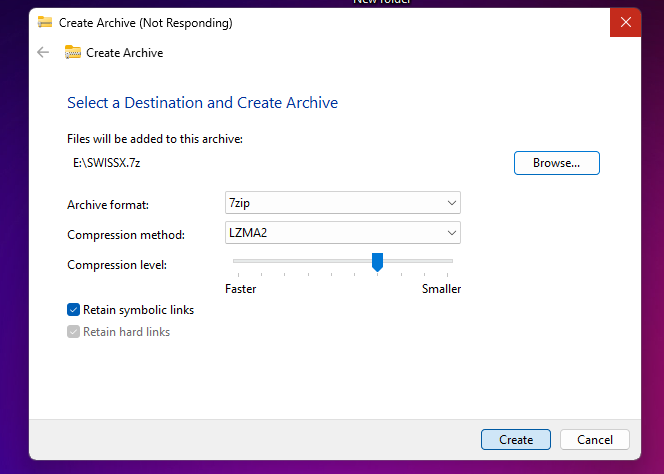664x474 pixels.
Task: Go back using the left arrow
Action: click(43, 52)
